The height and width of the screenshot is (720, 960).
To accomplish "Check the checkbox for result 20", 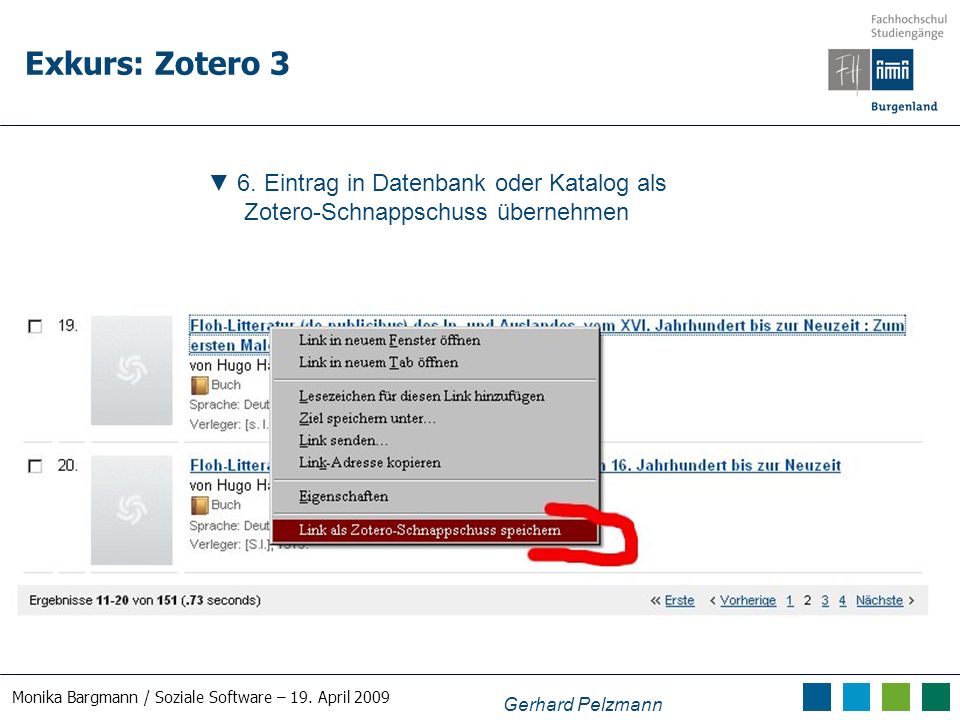I will (36, 466).
